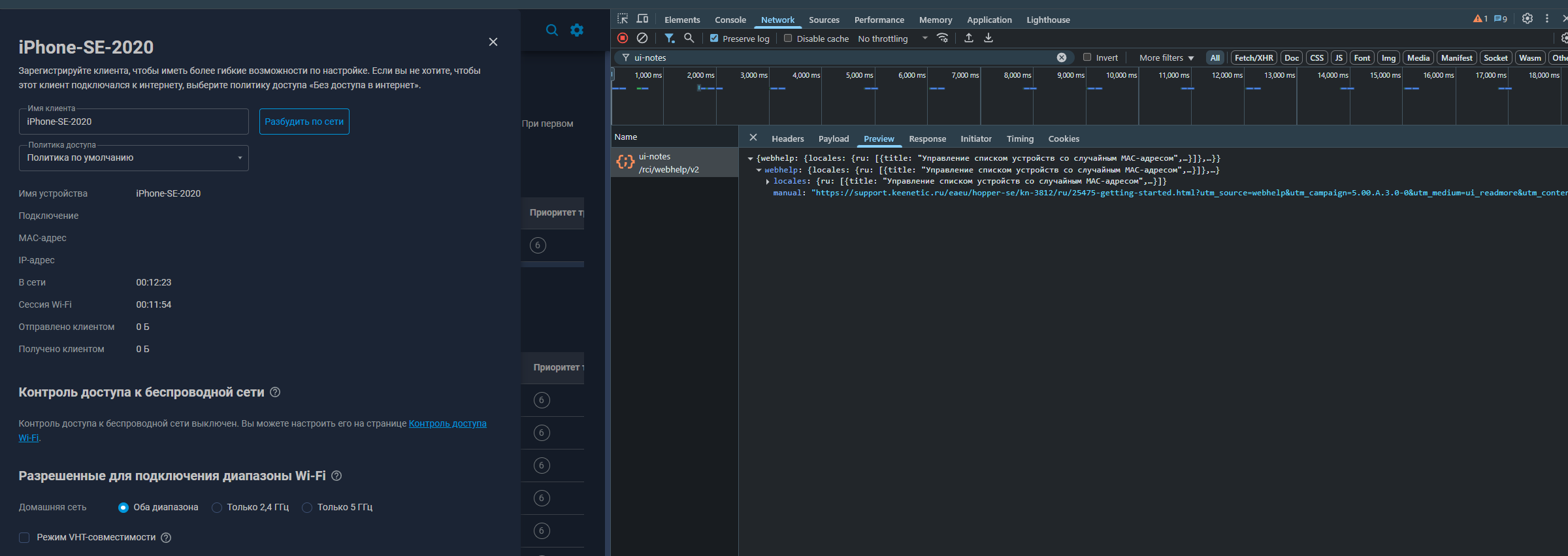Toggle the network filter funnel icon
1568x556 pixels.
click(669, 39)
